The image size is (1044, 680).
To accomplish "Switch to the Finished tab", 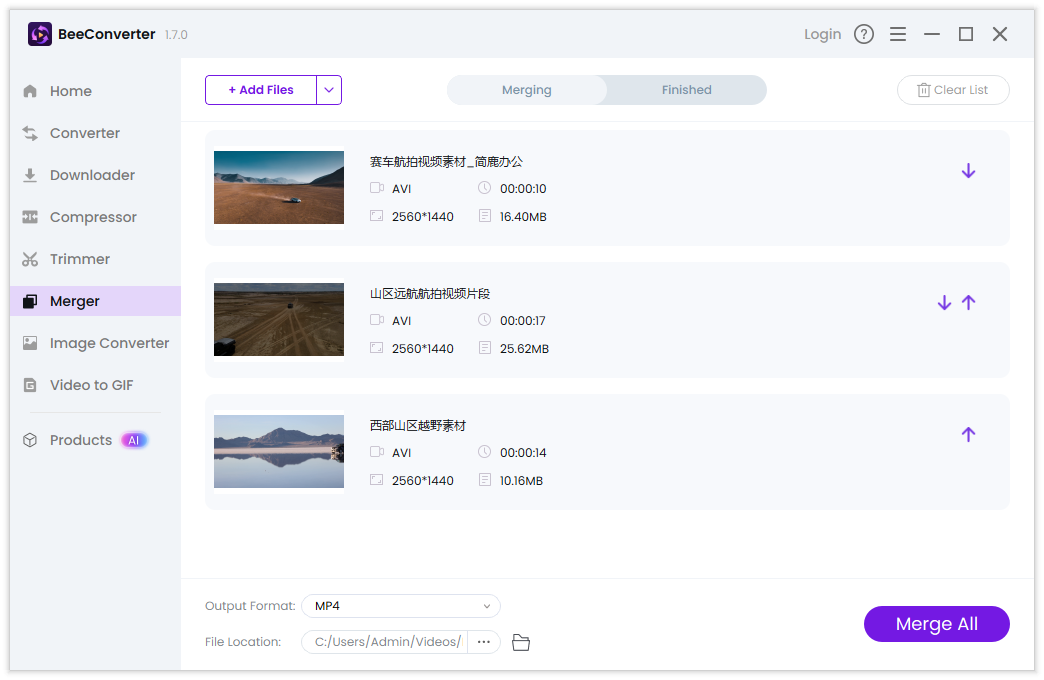I will (686, 89).
